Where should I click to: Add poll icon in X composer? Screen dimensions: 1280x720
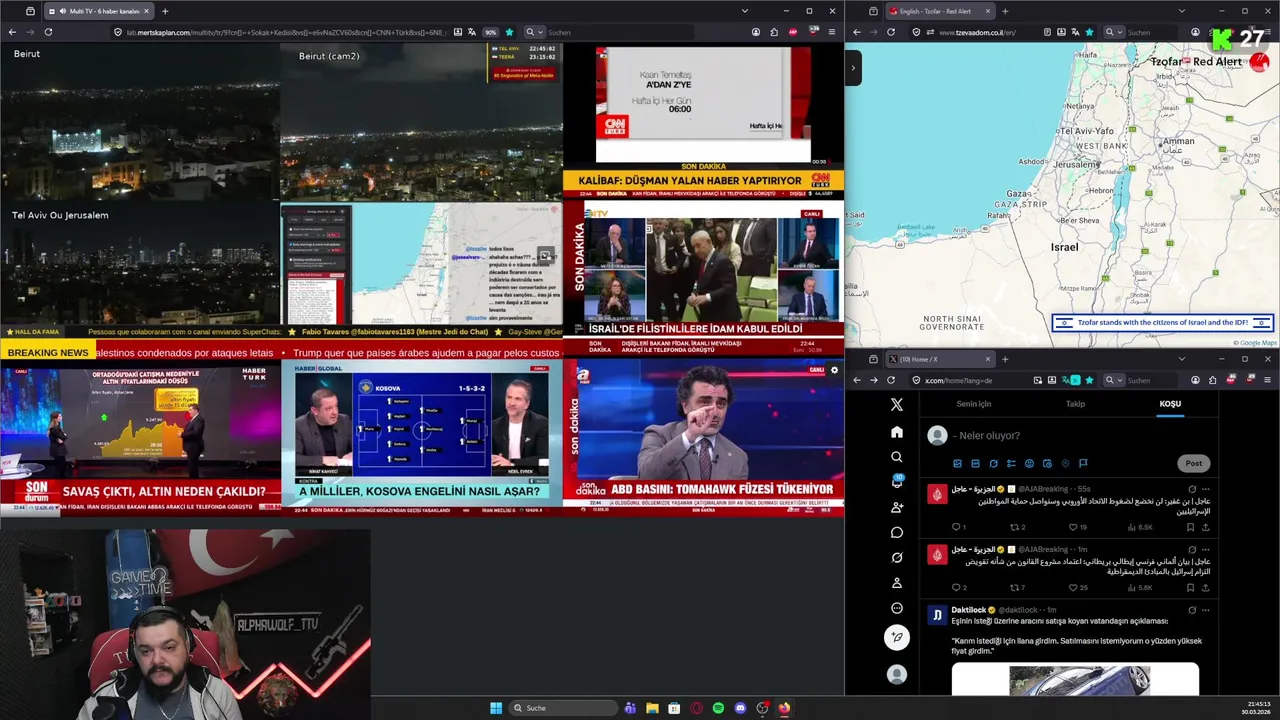(x=1011, y=463)
